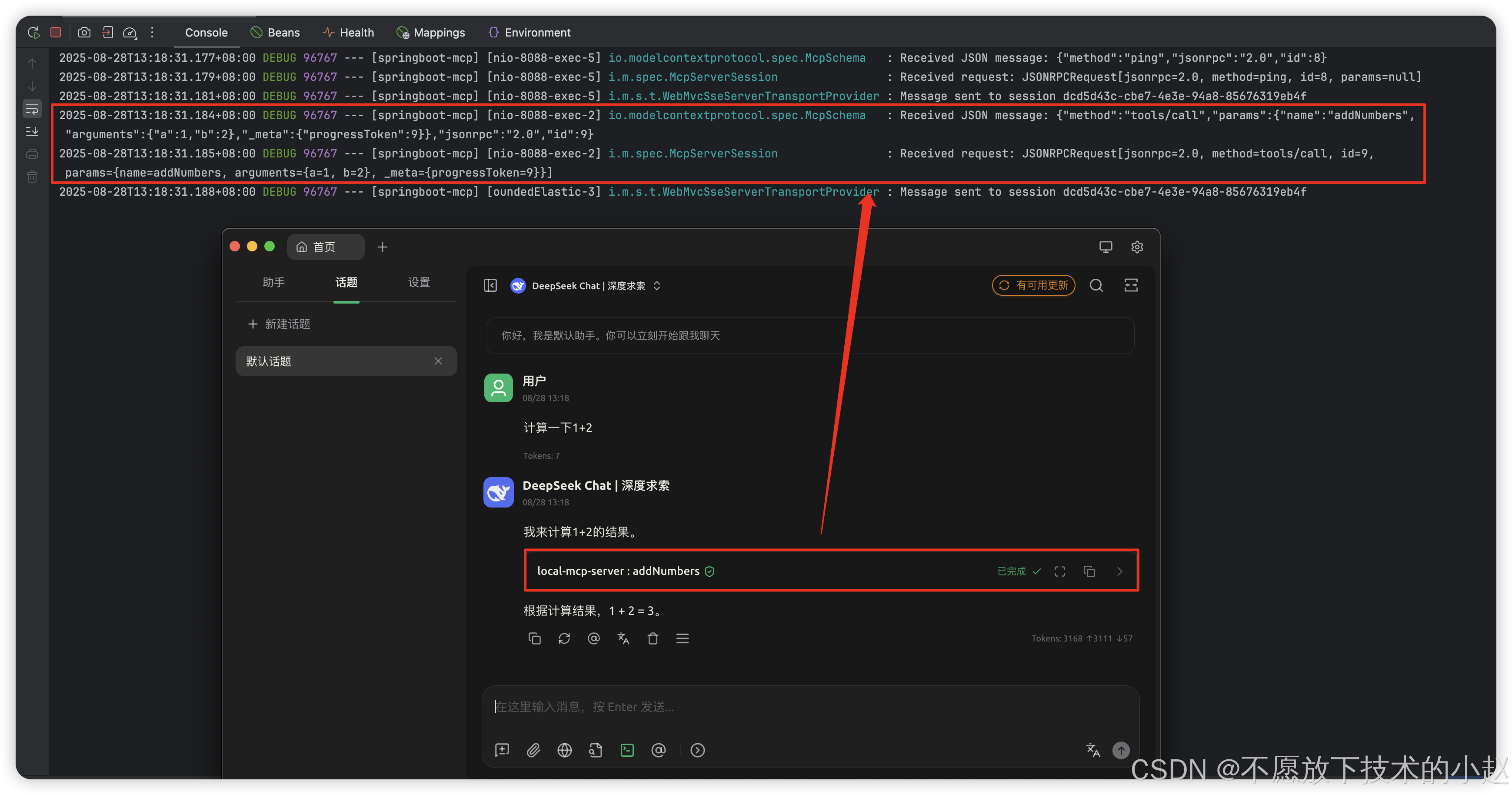Click the expand layout icon in chat header
The height and width of the screenshot is (795, 1512).
point(1131,285)
